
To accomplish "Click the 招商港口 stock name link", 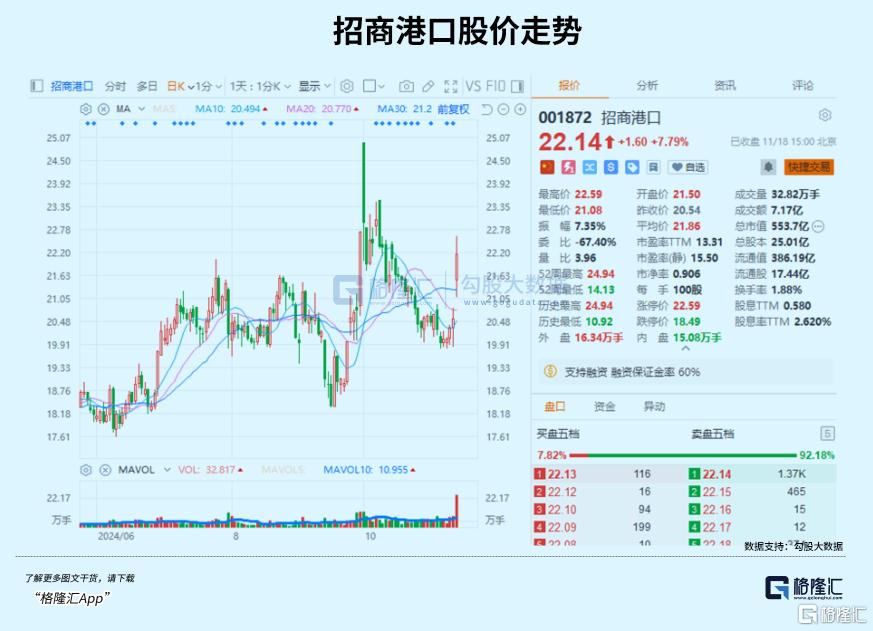I will (x=72, y=86).
